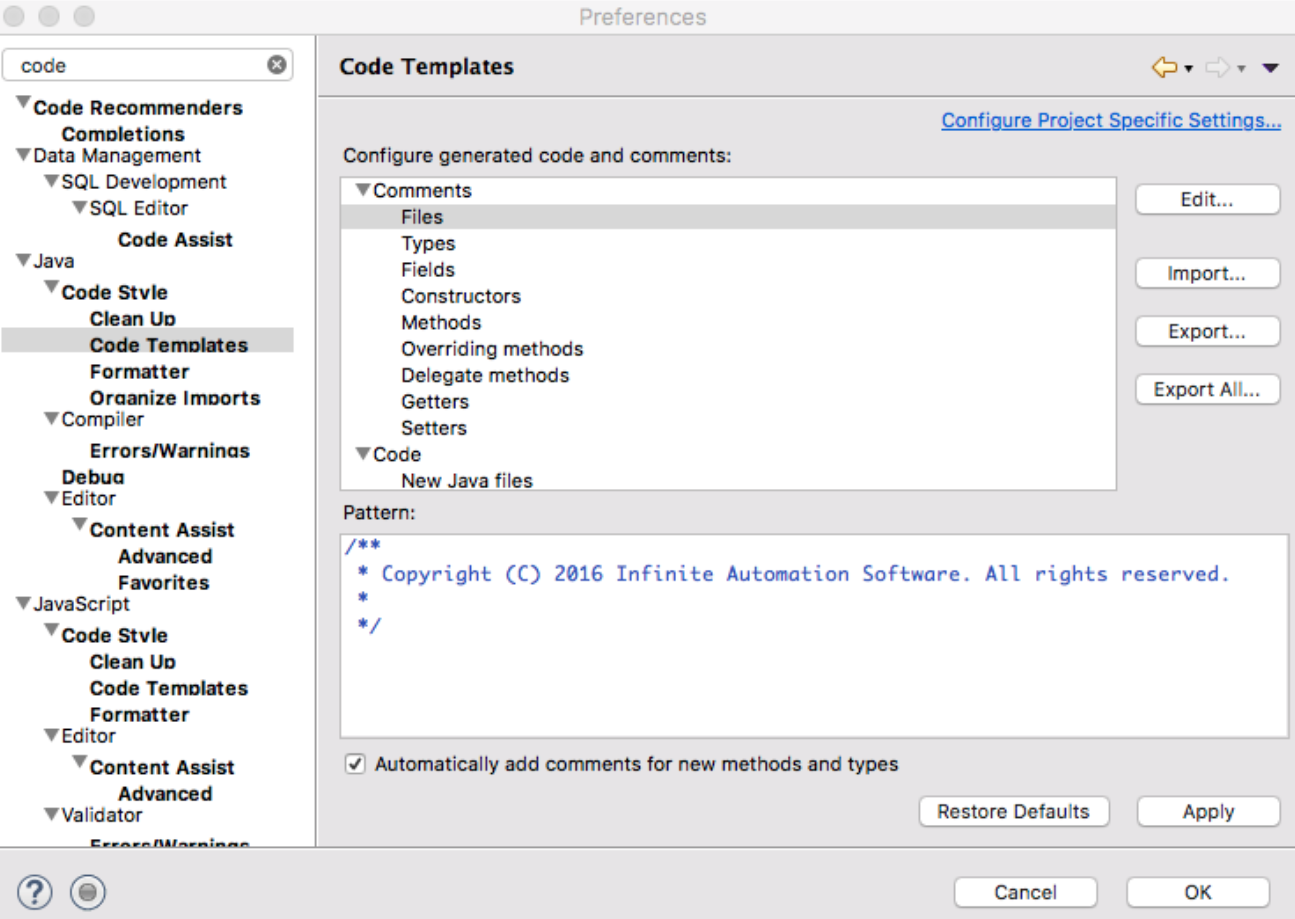Screen dimensions: 1295x919
Task: Select Delegate methods template
Action: 485,375
